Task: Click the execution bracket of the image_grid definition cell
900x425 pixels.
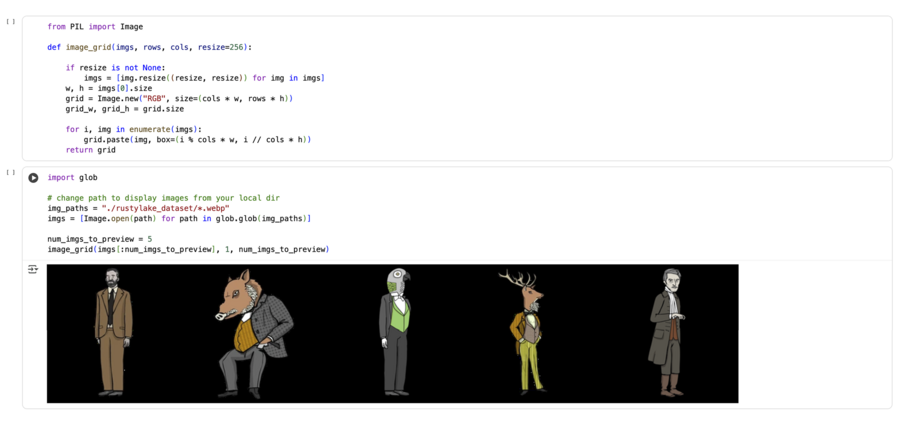Action: (10, 21)
